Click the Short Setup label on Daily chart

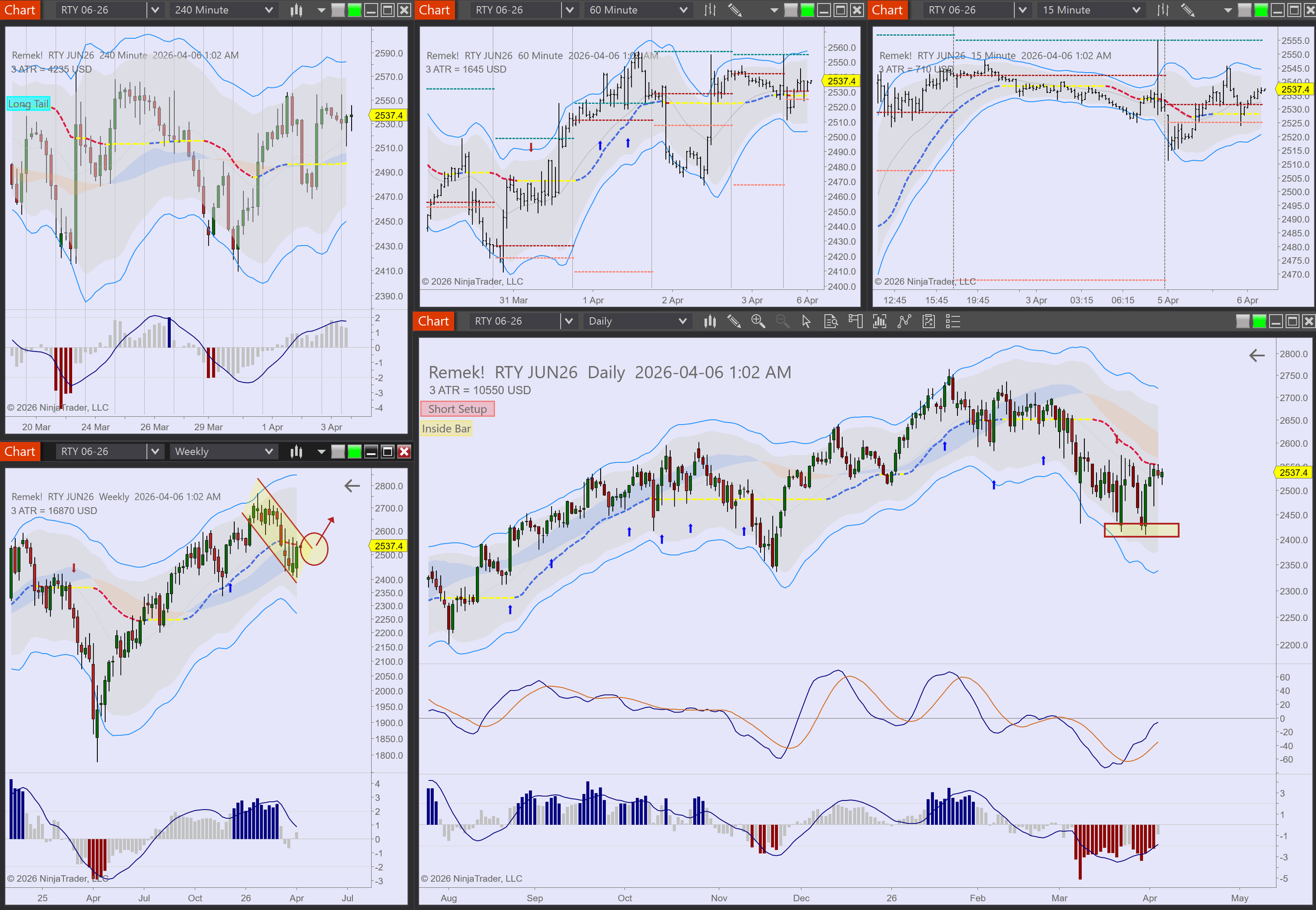tap(457, 409)
